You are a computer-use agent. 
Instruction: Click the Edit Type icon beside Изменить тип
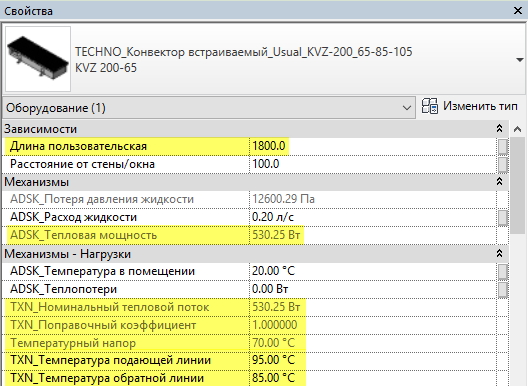(430, 106)
